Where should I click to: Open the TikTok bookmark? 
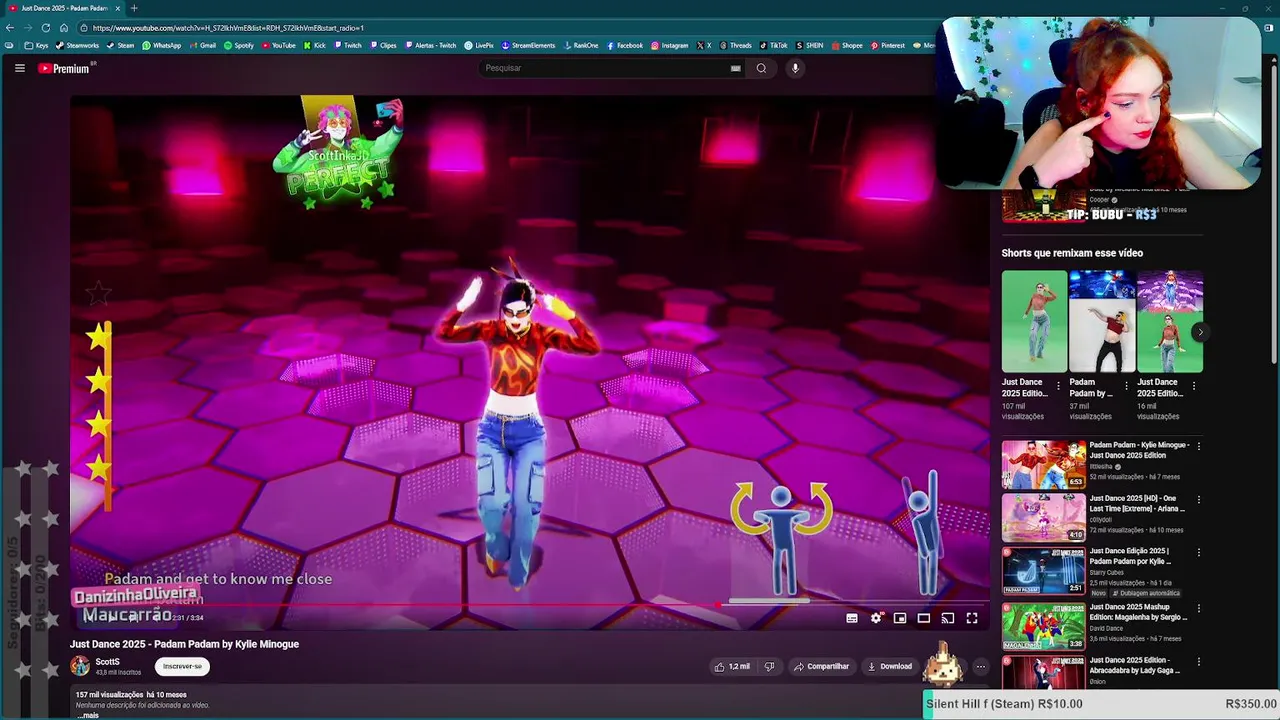coord(773,45)
